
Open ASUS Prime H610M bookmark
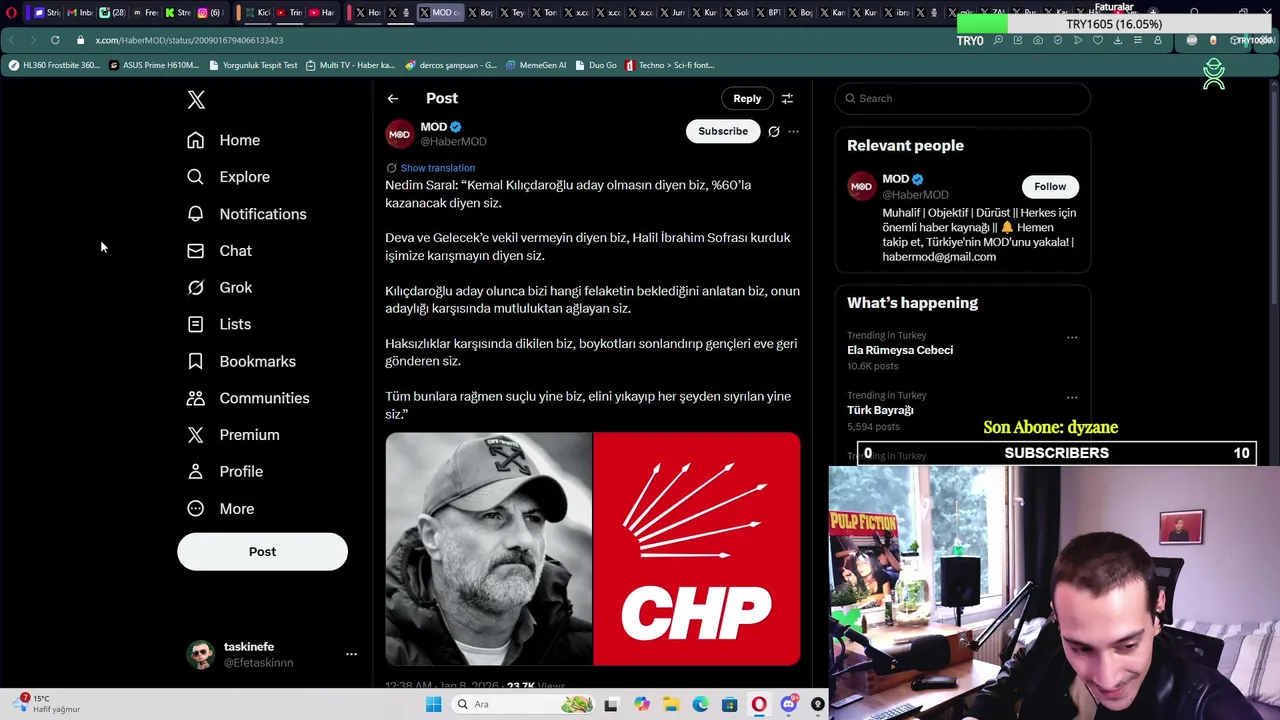pyautogui.click(x=154, y=65)
